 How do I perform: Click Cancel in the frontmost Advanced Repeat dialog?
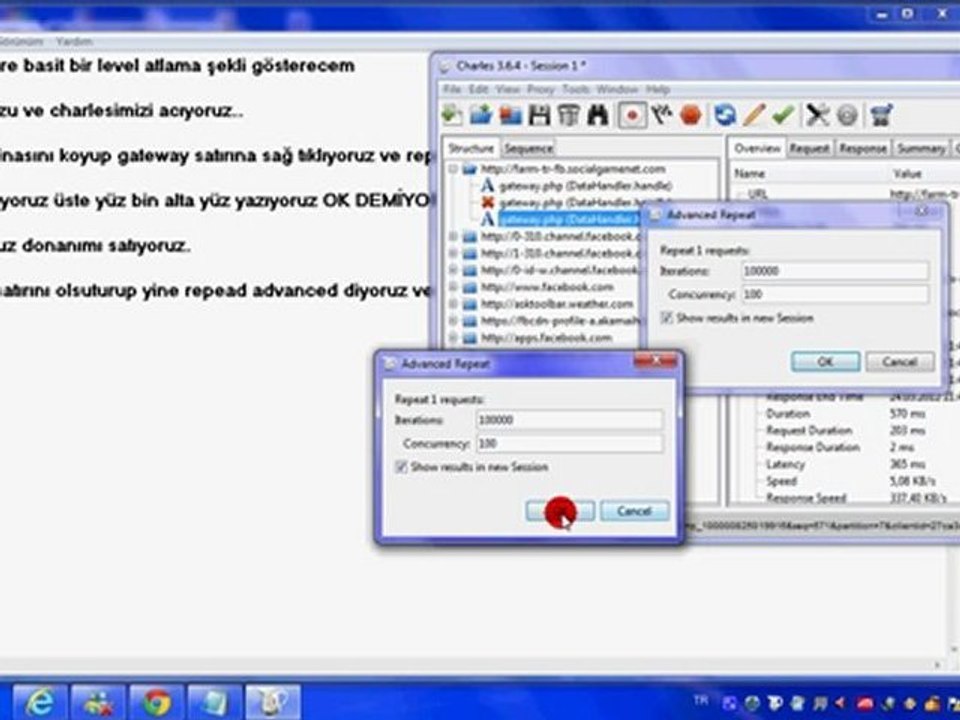pos(634,511)
